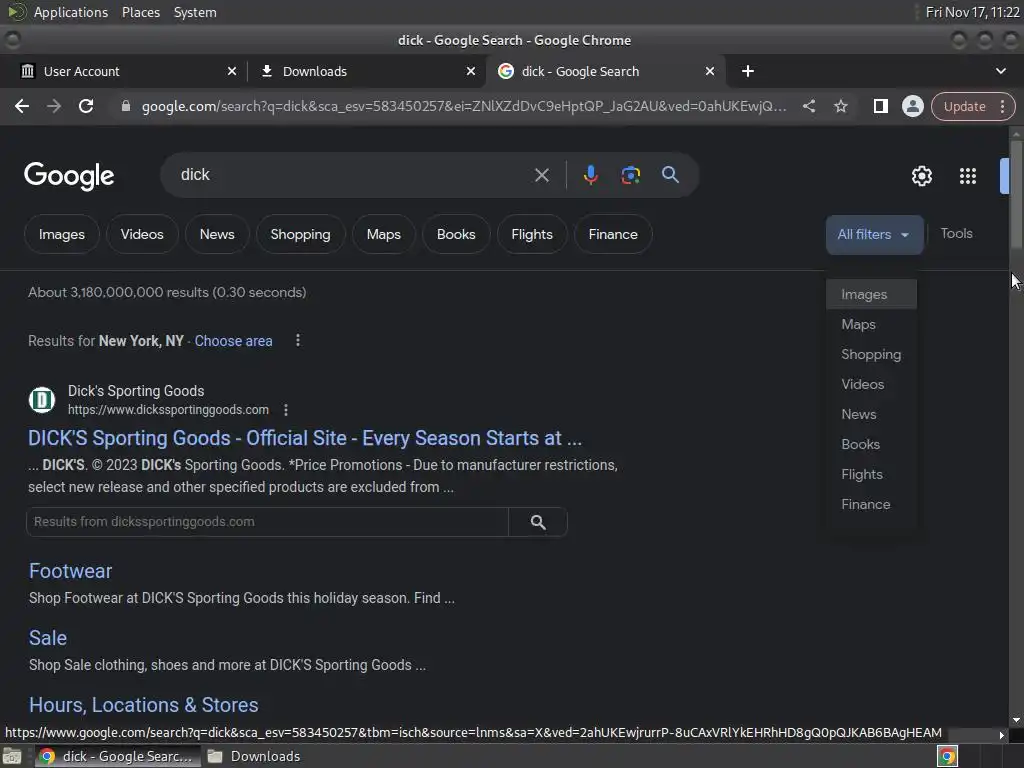Open the Google apps grid
This screenshot has width=1024, height=768.
(968, 176)
